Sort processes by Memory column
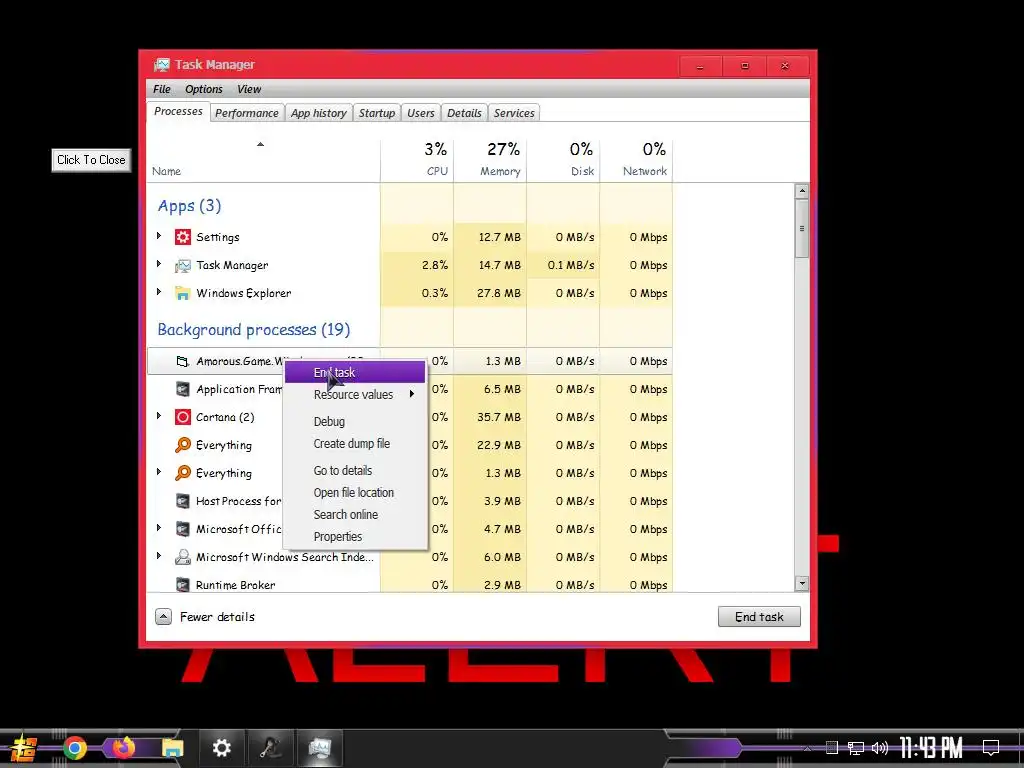Viewport: 1024px width, 768px height. pos(490,159)
